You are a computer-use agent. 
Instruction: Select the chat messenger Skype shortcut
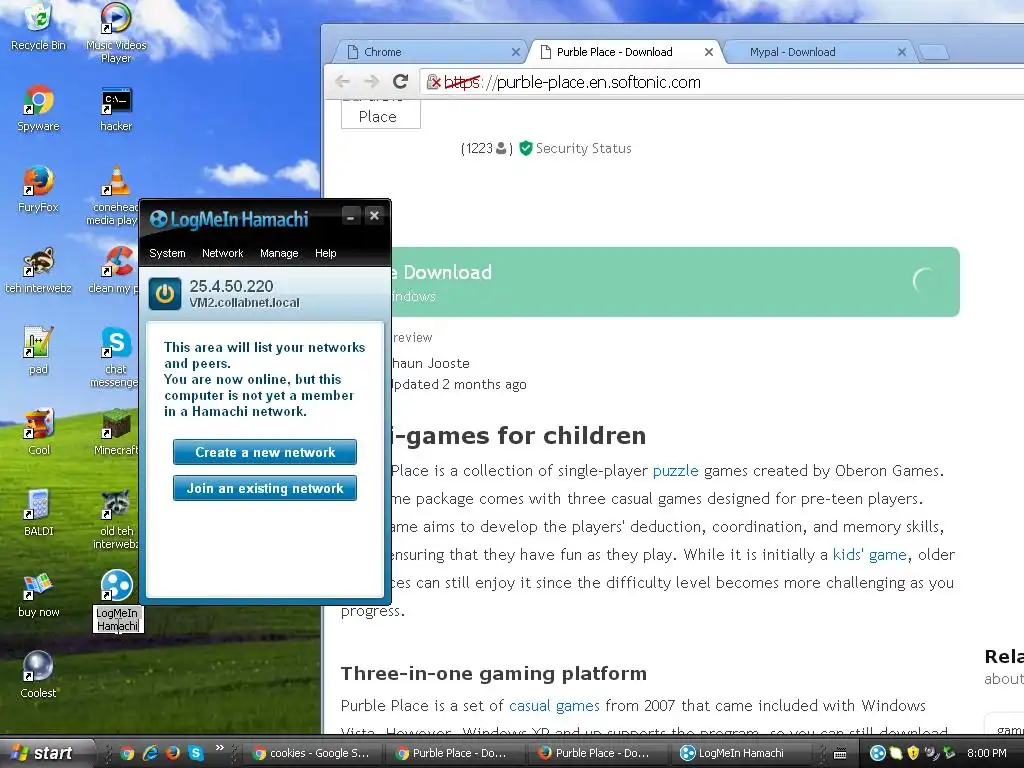point(114,357)
